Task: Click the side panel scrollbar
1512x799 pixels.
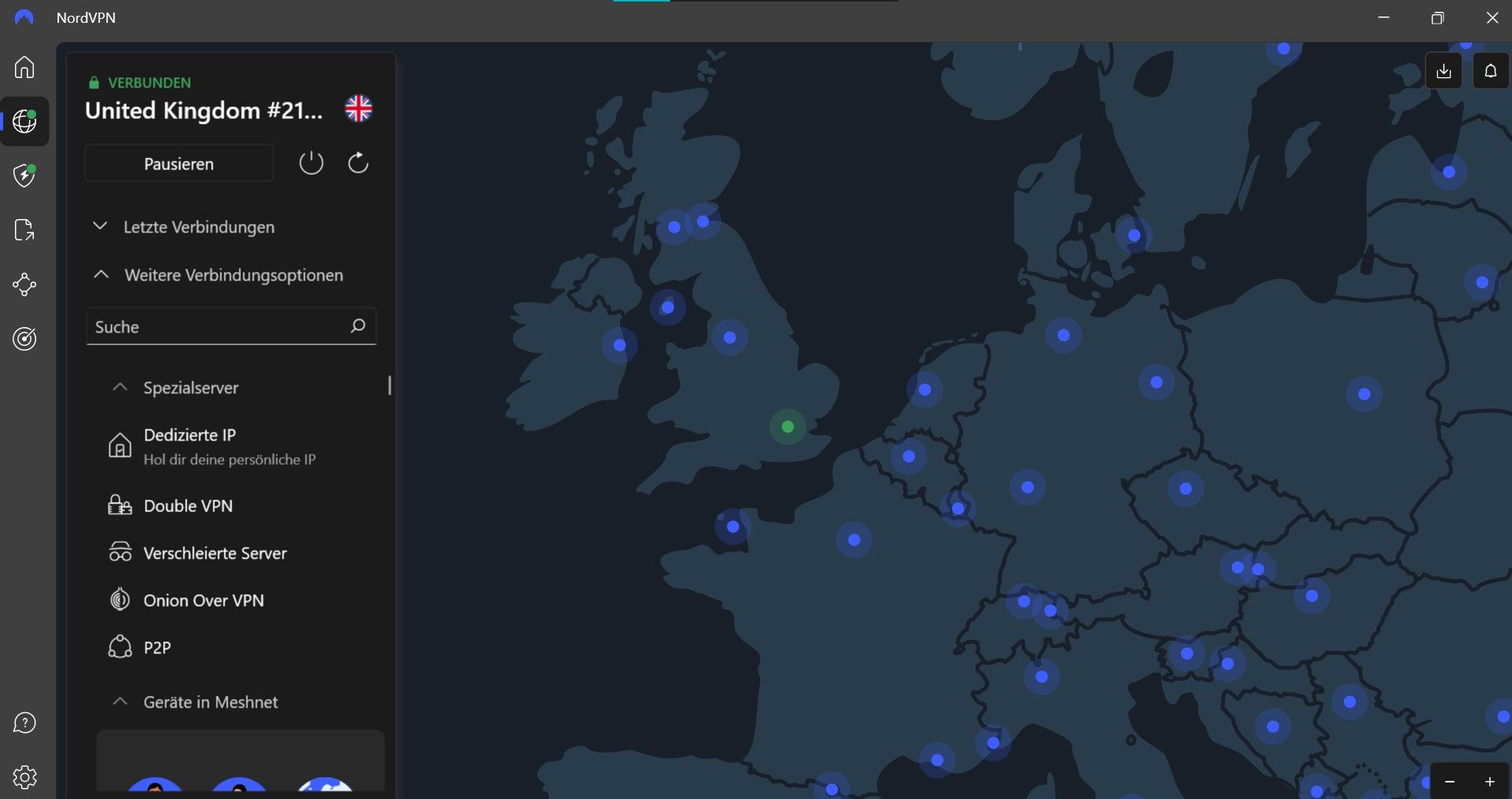Action: [390, 385]
